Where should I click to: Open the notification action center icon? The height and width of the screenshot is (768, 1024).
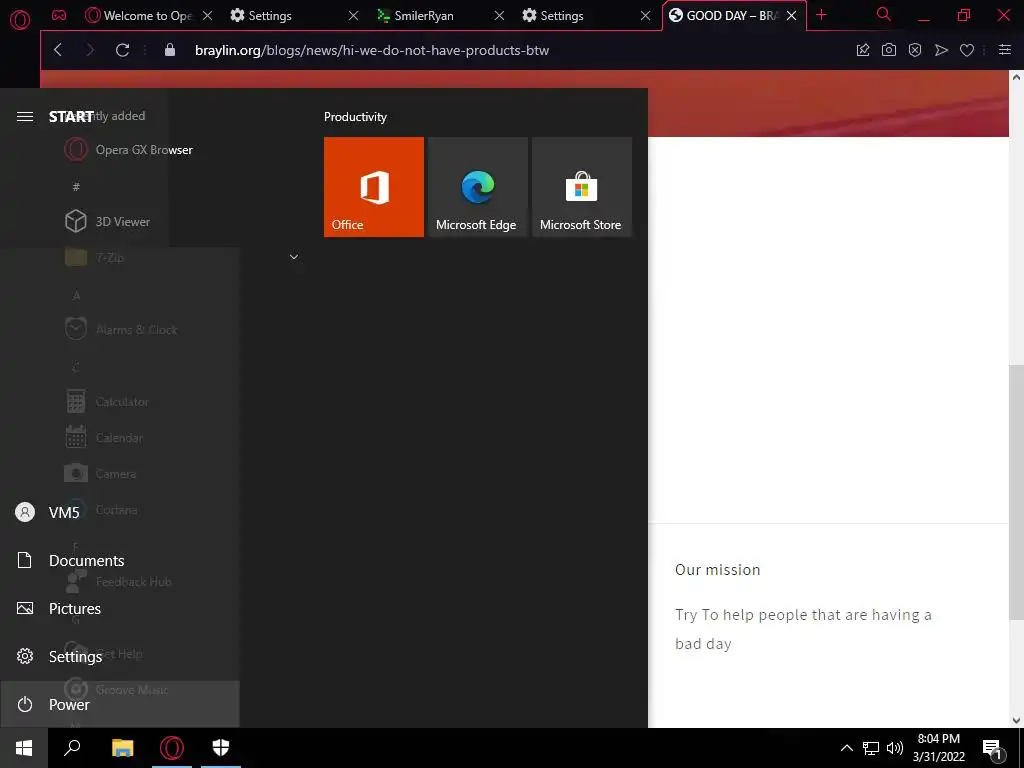(993, 748)
